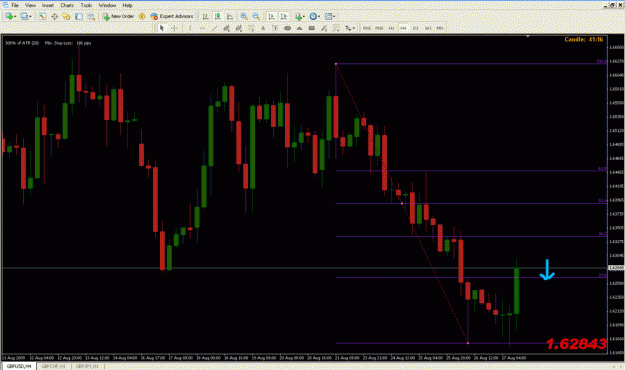
Task: Select the horizontal line drawing tool
Action: (202, 28)
